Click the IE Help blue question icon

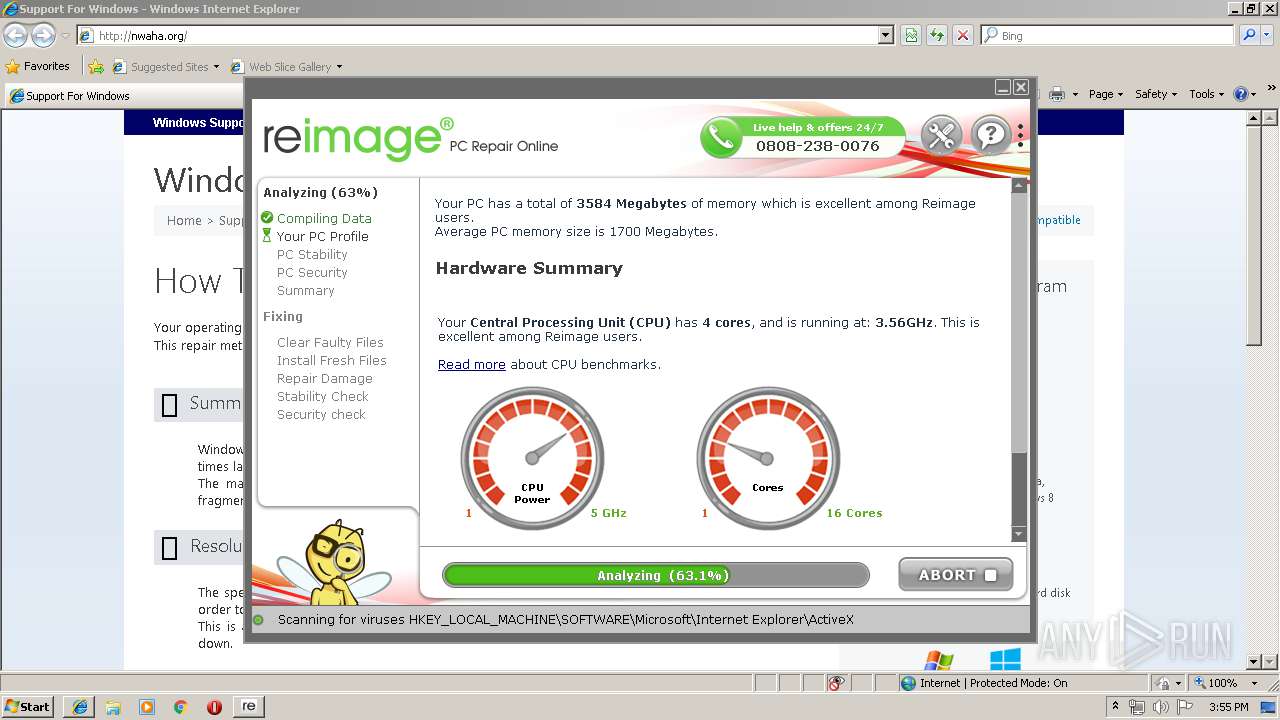point(1241,94)
